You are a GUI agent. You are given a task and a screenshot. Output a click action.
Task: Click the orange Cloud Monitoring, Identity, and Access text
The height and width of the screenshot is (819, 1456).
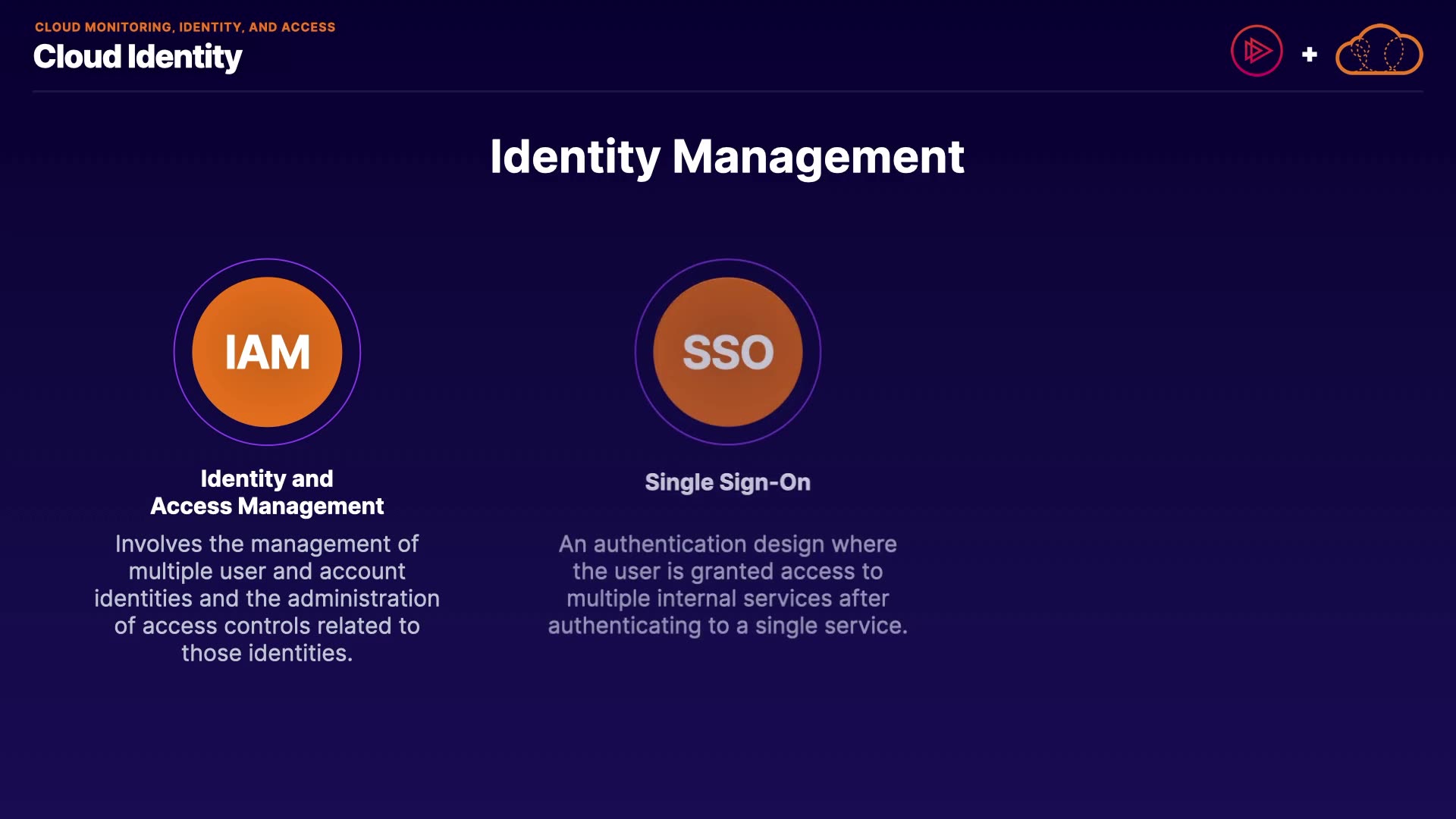pyautogui.click(x=185, y=27)
